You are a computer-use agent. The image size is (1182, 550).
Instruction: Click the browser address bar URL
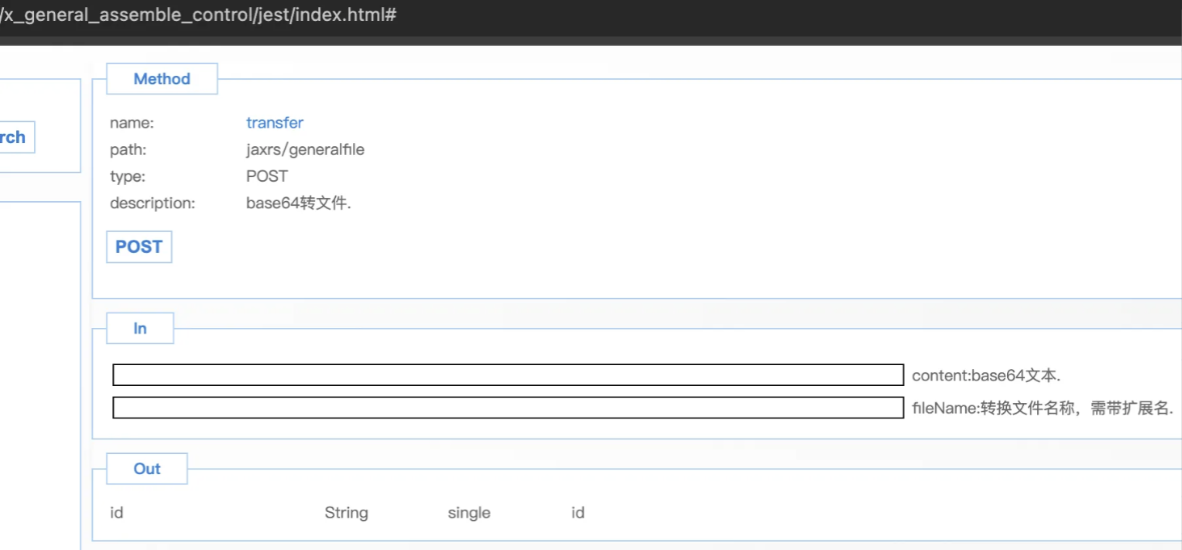(x=200, y=17)
